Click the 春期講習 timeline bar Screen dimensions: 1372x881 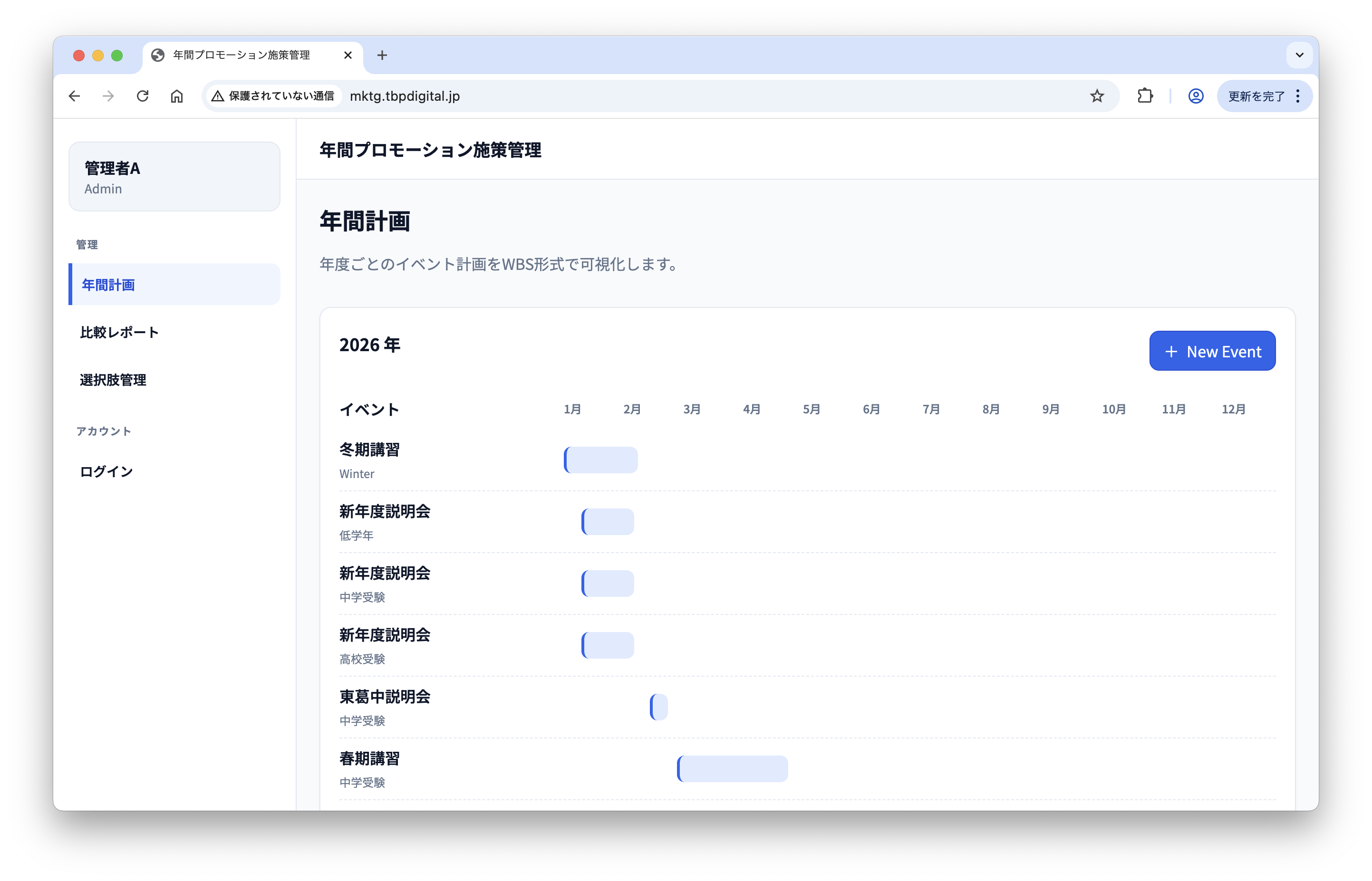tap(733, 768)
